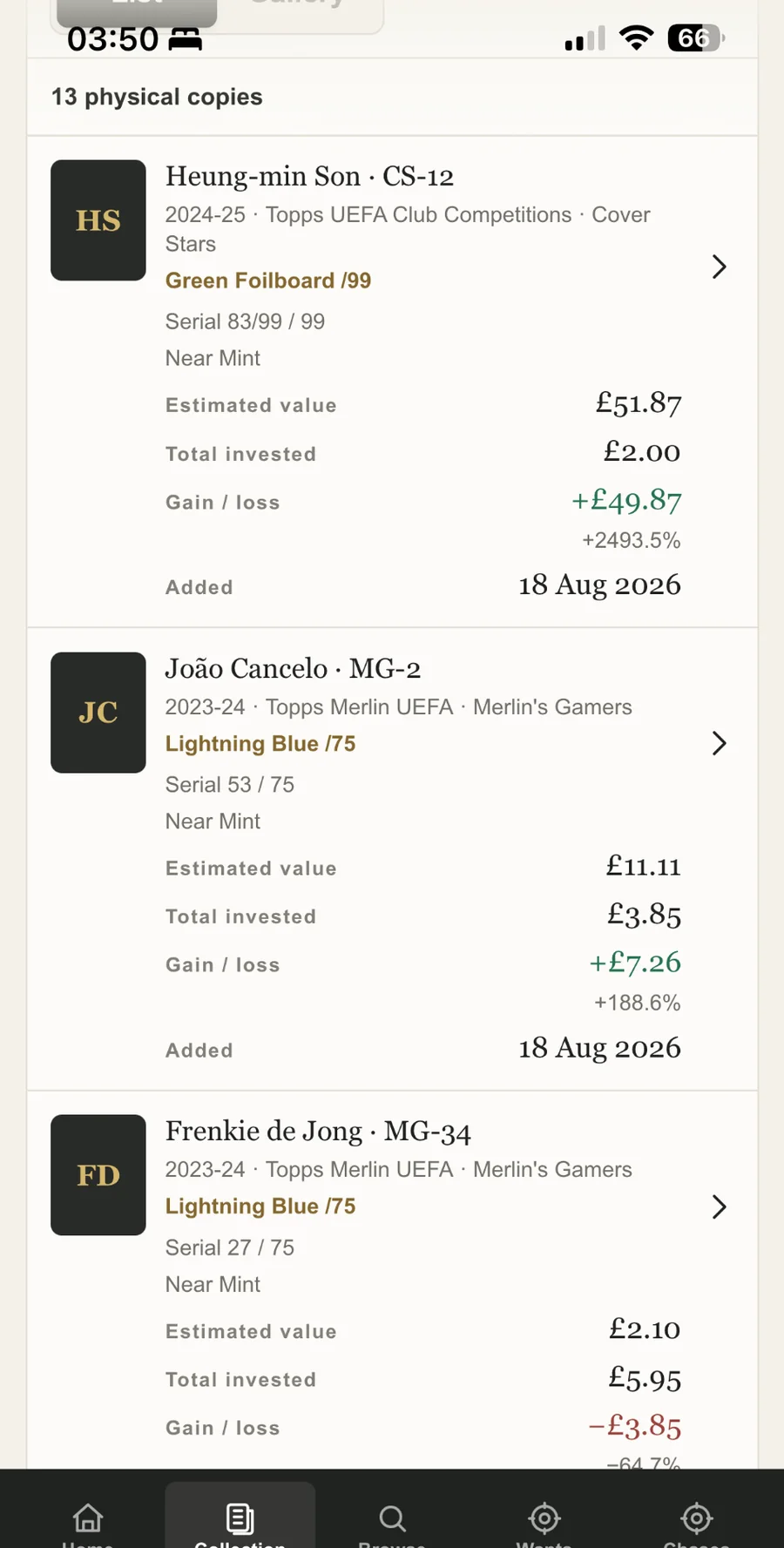
Task: Expand João Cancelo card chevron
Action: 719,743
